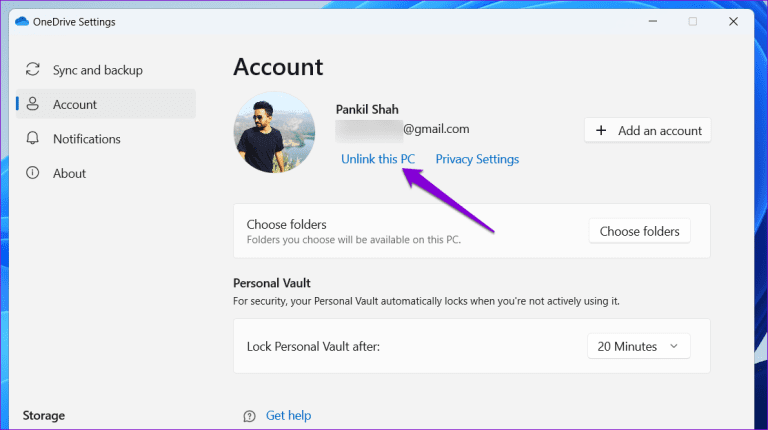The width and height of the screenshot is (768, 430).
Task: Open the Privacy Settings link
Action: 477,159
